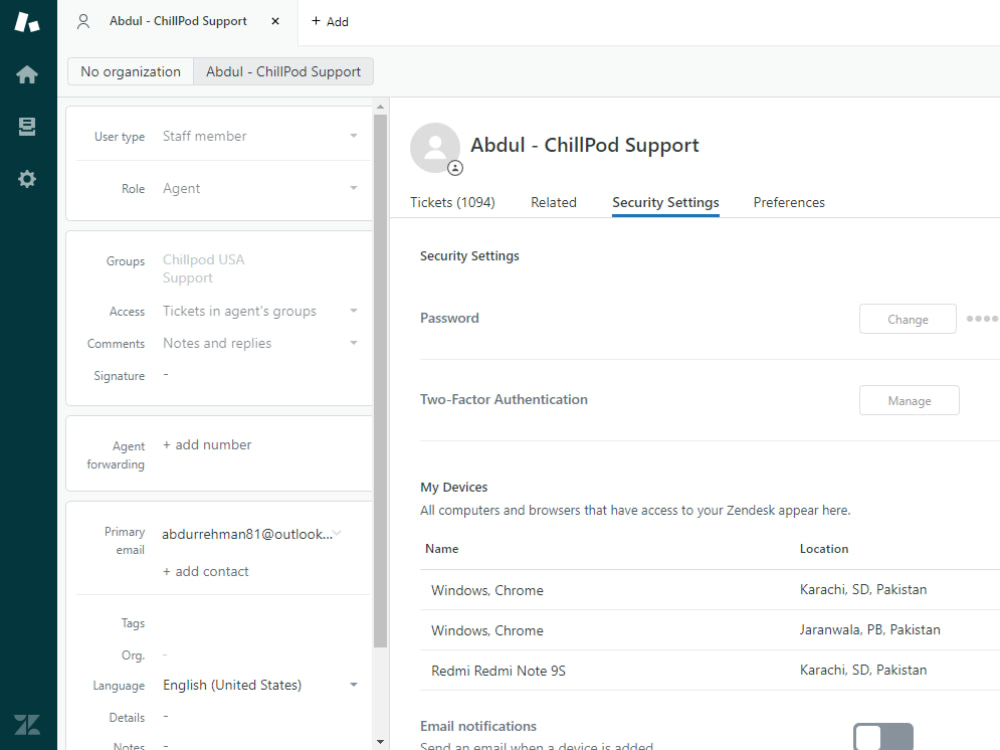Click the user icon in the tab
This screenshot has height=750, width=1000.
(83, 22)
